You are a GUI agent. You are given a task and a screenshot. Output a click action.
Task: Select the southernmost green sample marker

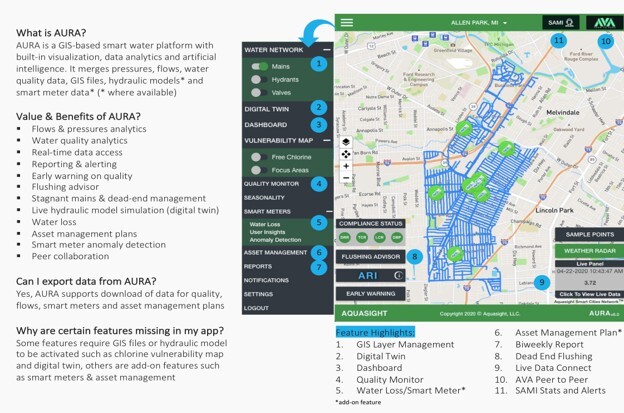(x=454, y=253)
